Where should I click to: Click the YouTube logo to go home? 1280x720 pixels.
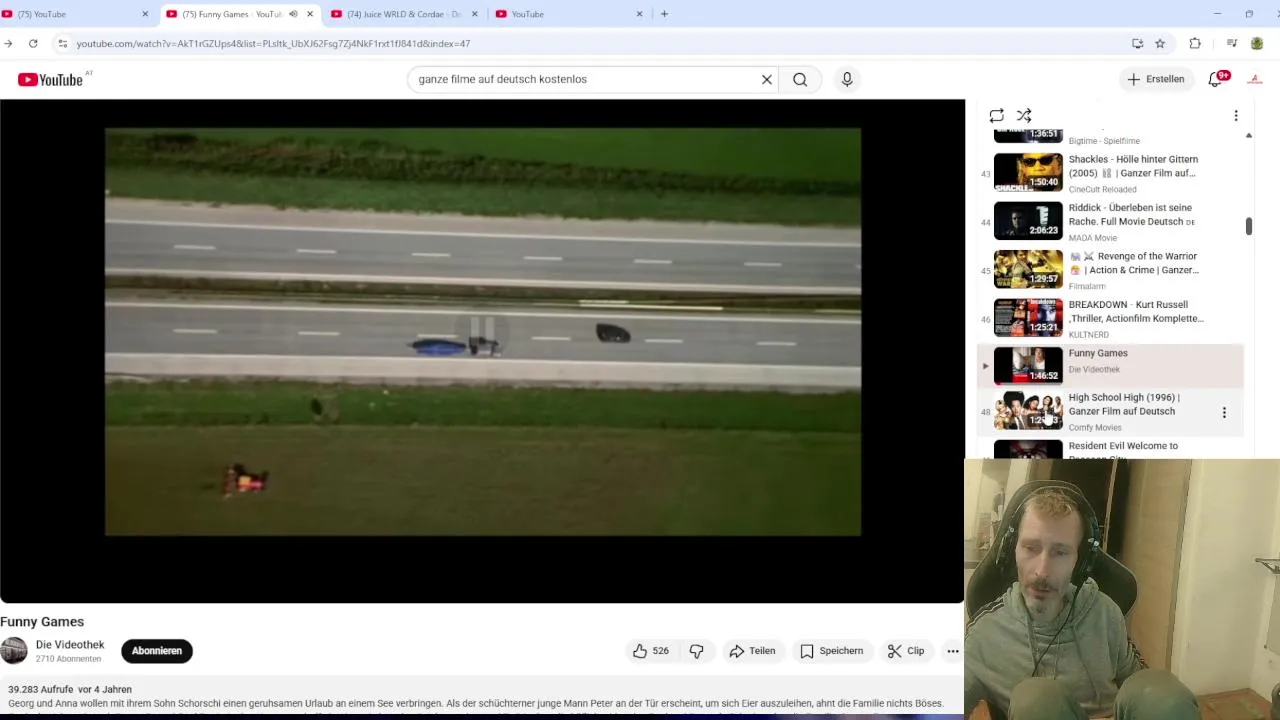pos(50,80)
